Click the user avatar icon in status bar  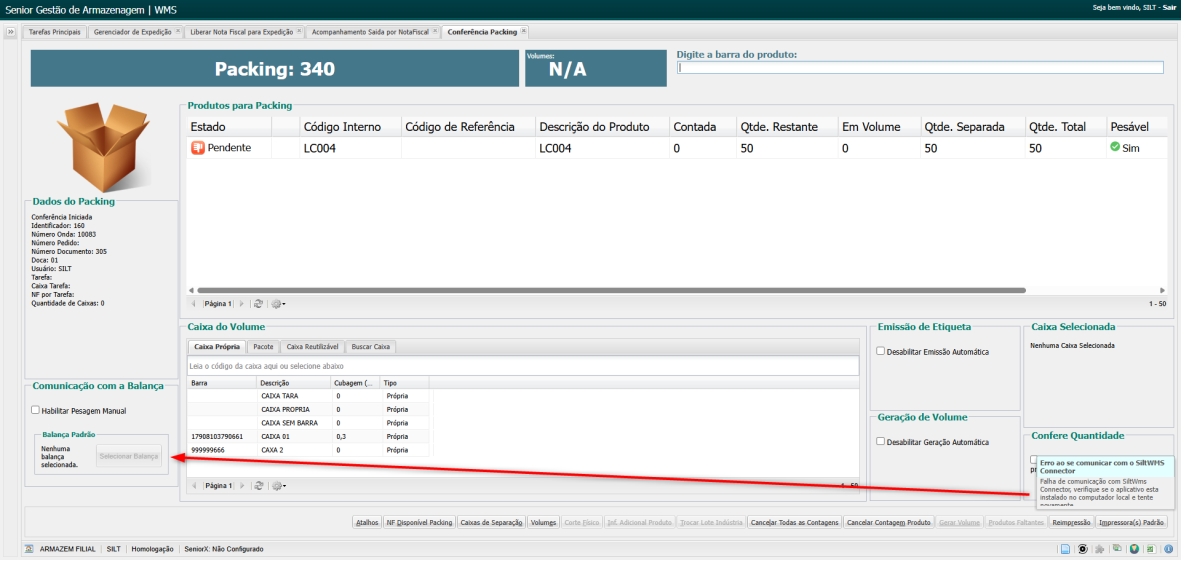coord(1134,549)
